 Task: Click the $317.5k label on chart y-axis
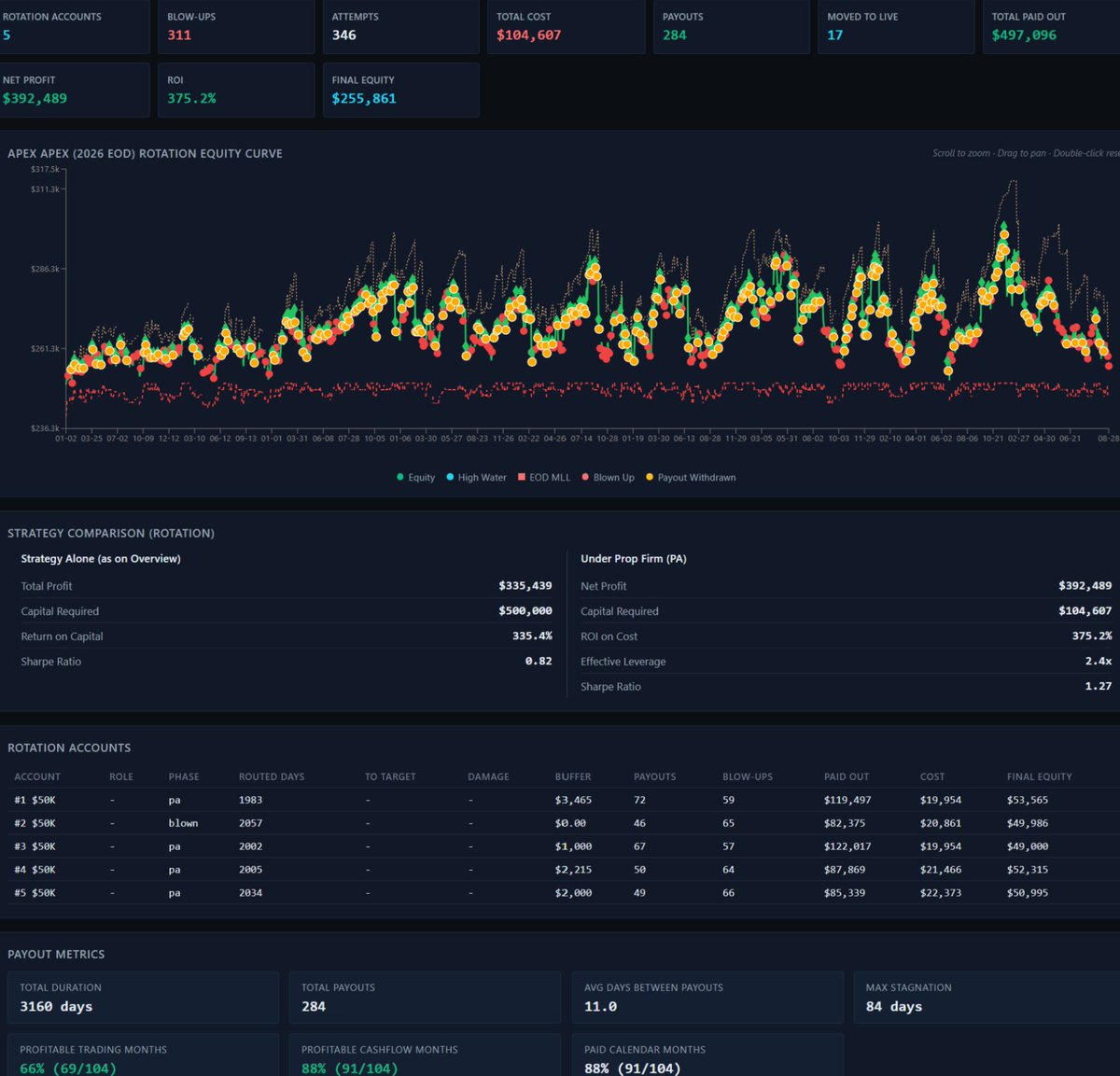pyautogui.click(x=45, y=169)
